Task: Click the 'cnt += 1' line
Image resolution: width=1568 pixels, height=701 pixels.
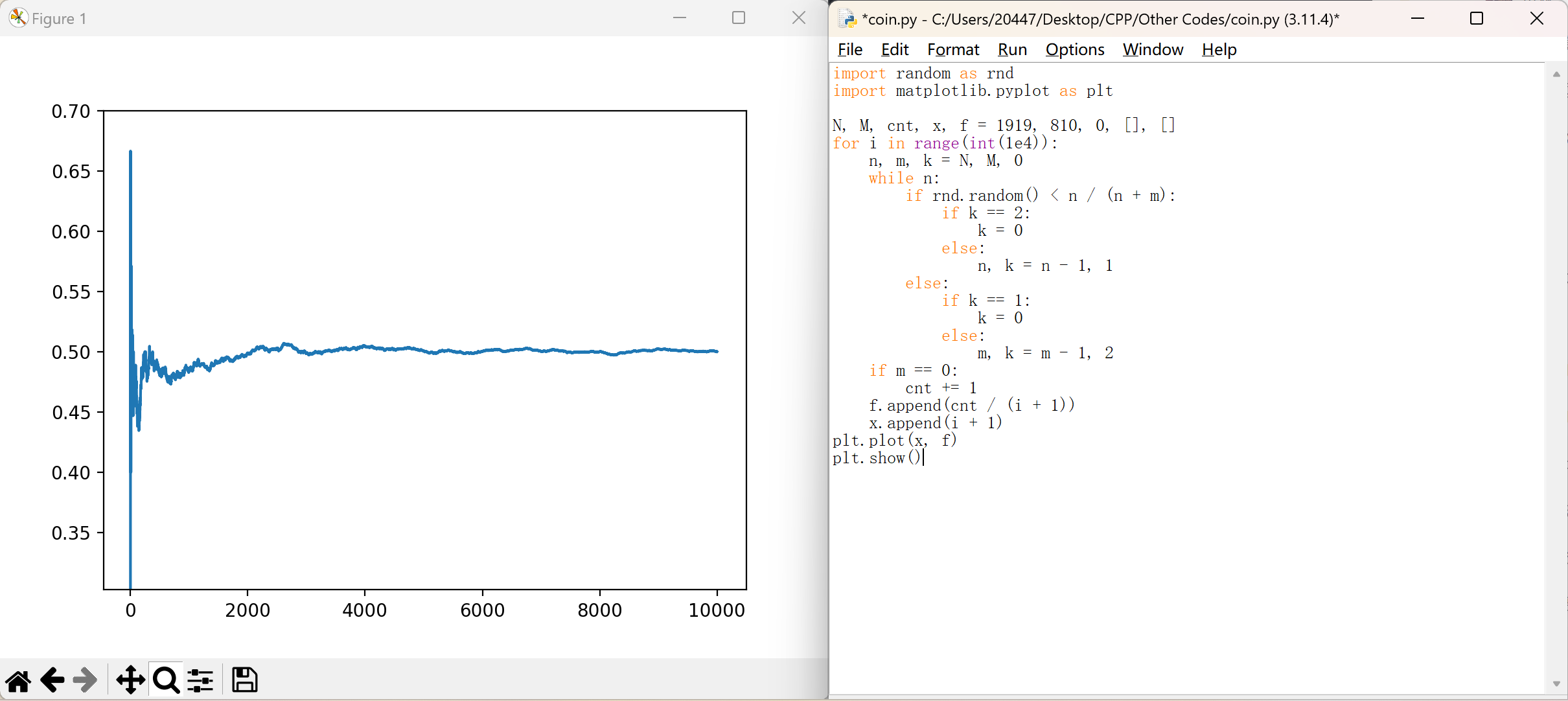Action: [941, 388]
